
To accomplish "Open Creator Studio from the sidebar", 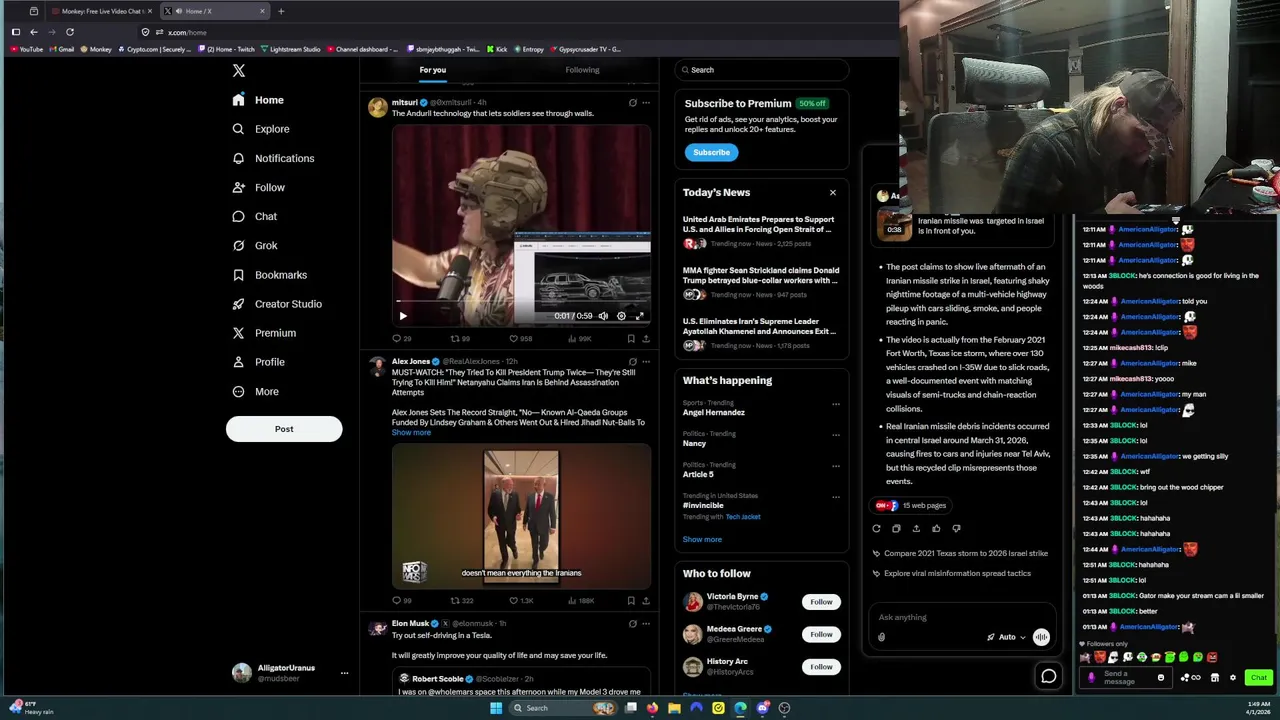I will [277, 304].
